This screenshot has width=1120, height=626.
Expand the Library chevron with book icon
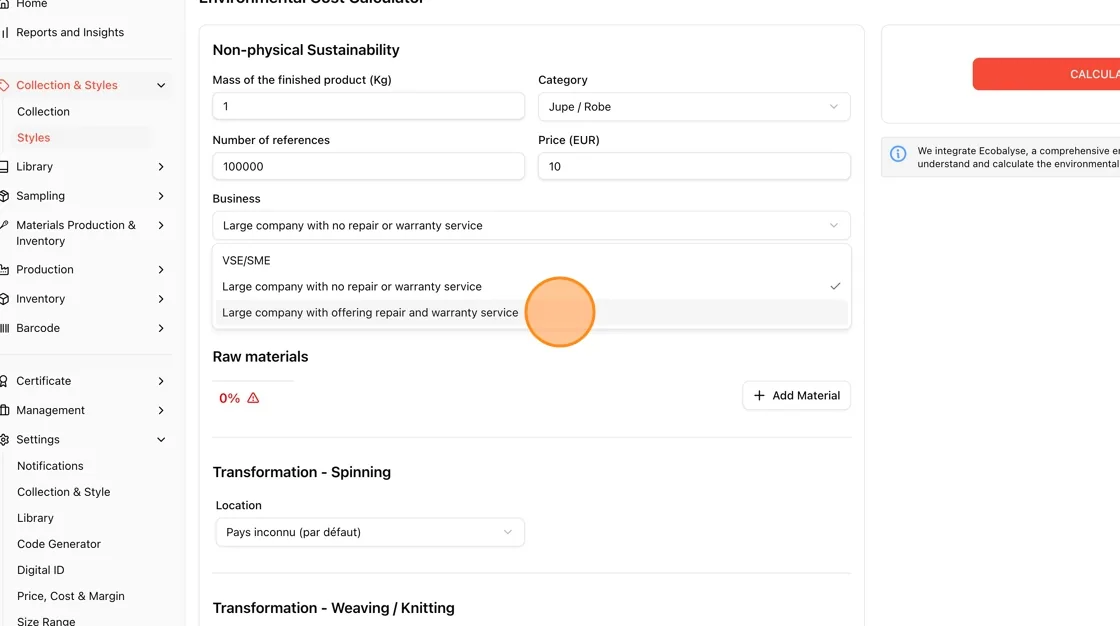pyautogui.click(x=161, y=167)
